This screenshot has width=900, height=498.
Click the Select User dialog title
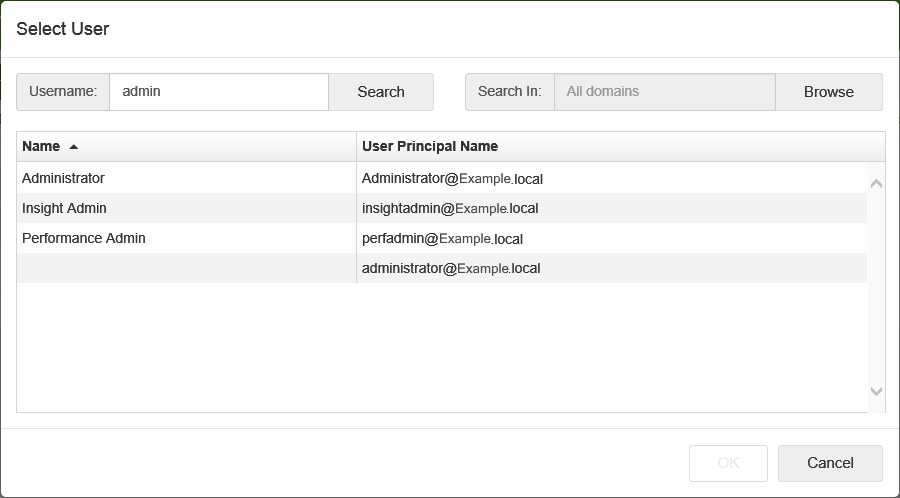click(x=63, y=29)
